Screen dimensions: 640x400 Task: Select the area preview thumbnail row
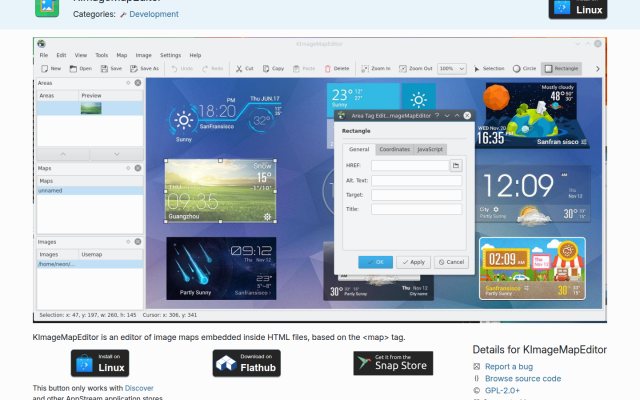90,108
